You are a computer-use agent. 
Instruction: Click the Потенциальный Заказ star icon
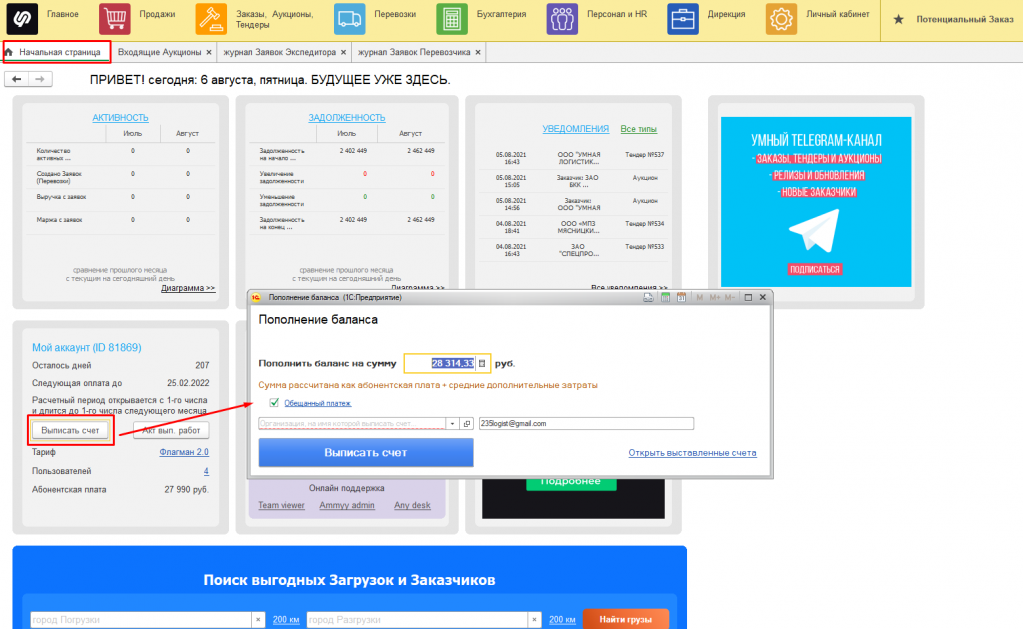tap(898, 20)
